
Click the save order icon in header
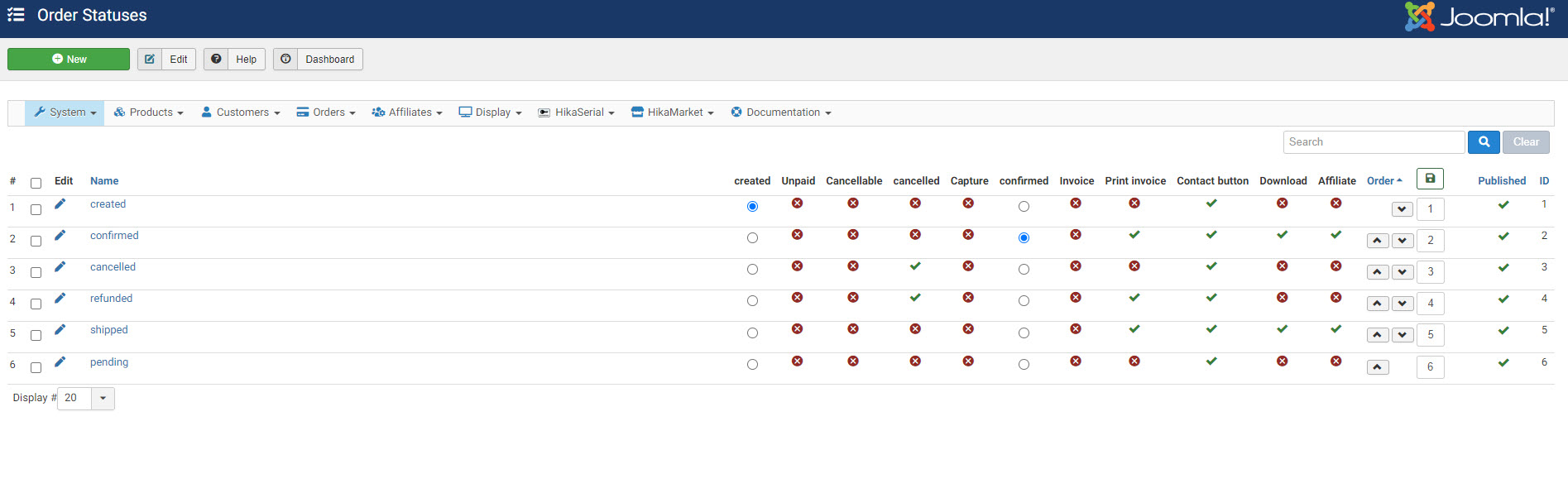point(1430,179)
